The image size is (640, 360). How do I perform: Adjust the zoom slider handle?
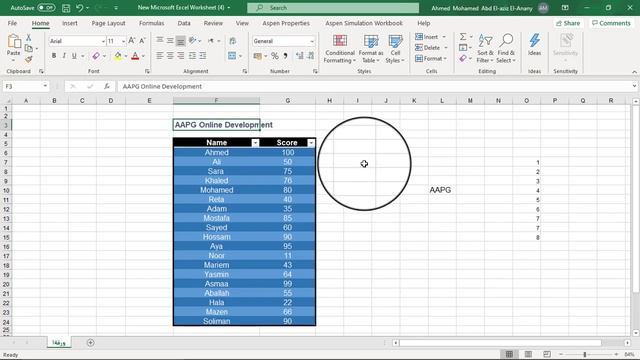coord(584,354)
